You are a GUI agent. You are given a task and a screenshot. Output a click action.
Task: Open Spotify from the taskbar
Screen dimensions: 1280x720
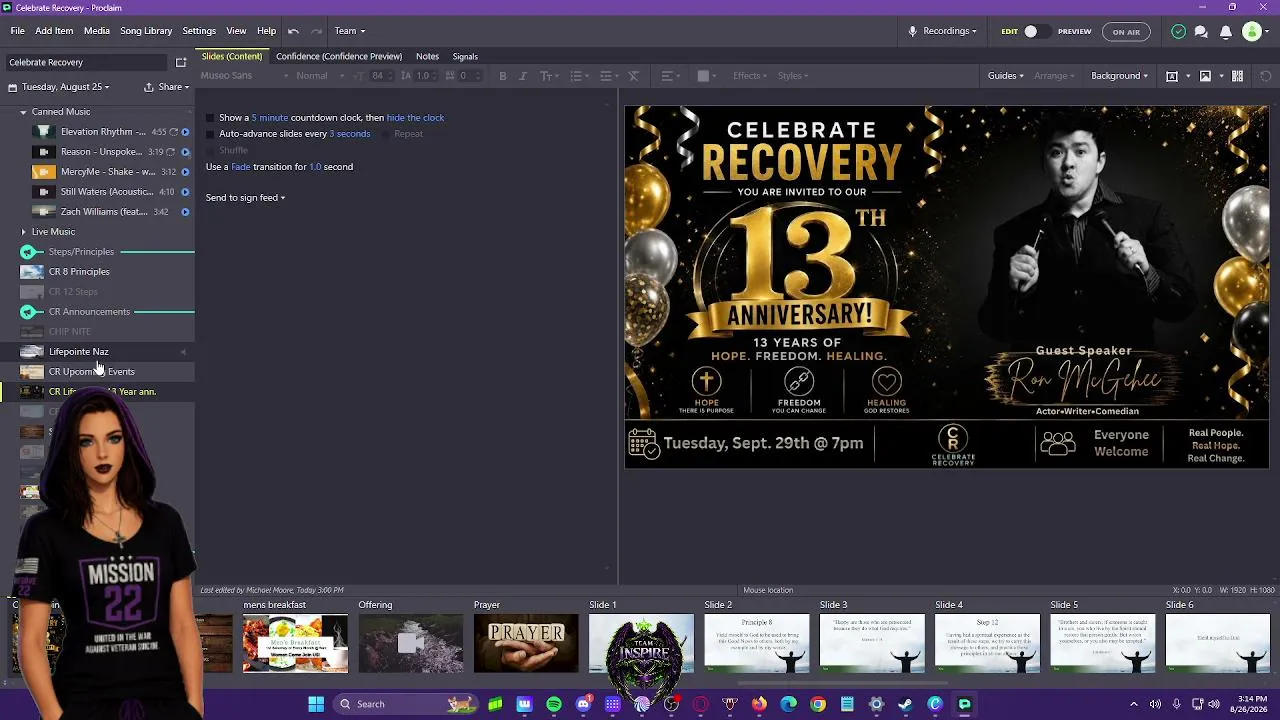coord(554,704)
